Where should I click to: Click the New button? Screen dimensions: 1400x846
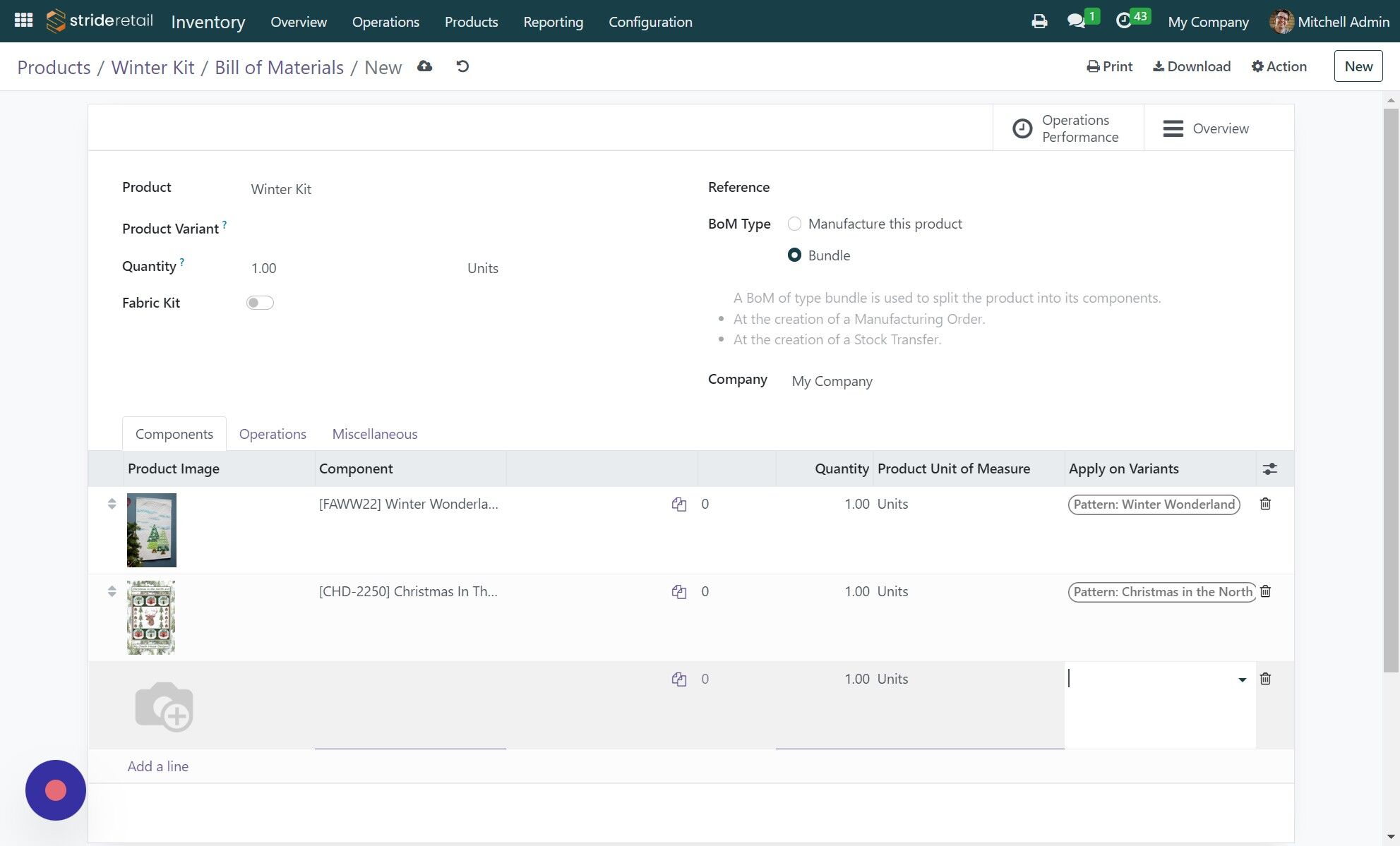coord(1358,66)
